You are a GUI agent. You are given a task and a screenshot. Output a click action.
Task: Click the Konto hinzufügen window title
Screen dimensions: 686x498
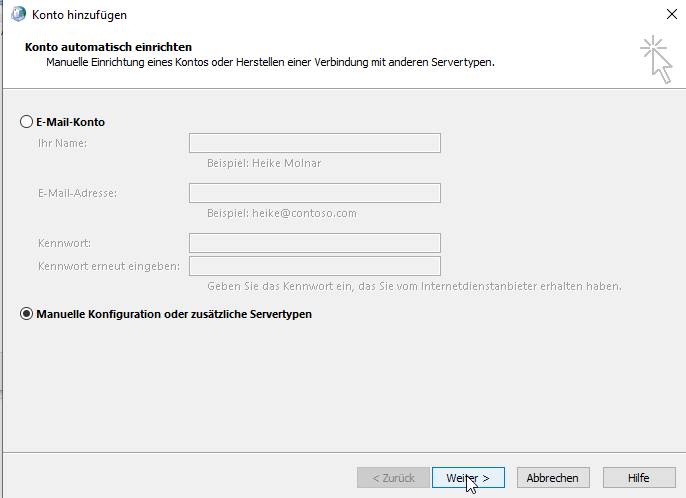click(80, 15)
